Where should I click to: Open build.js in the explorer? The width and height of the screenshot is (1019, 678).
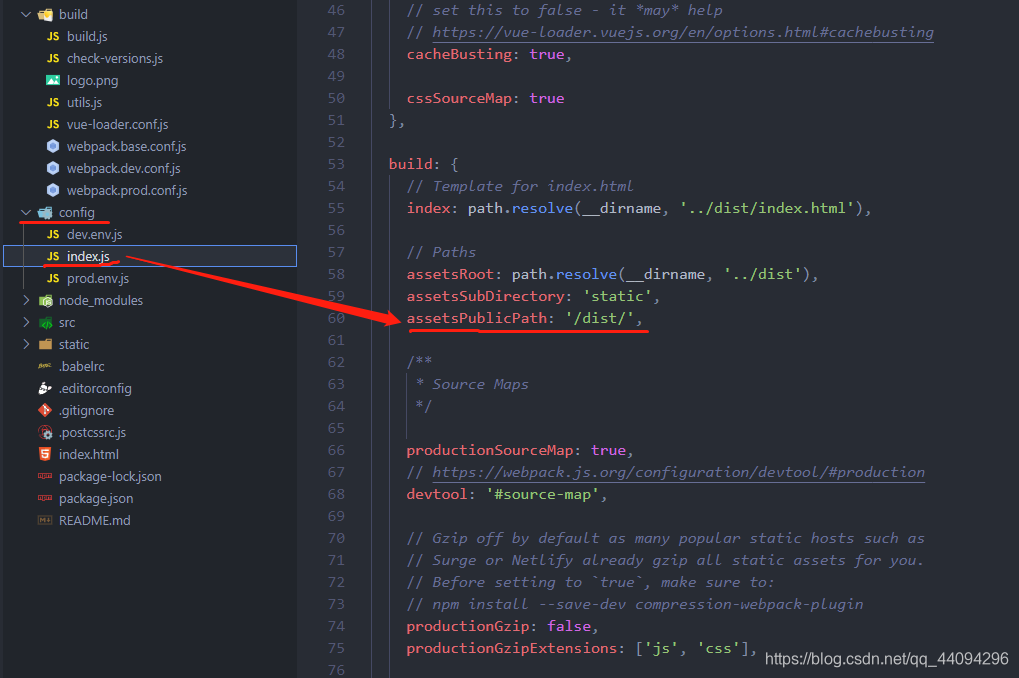click(87, 36)
